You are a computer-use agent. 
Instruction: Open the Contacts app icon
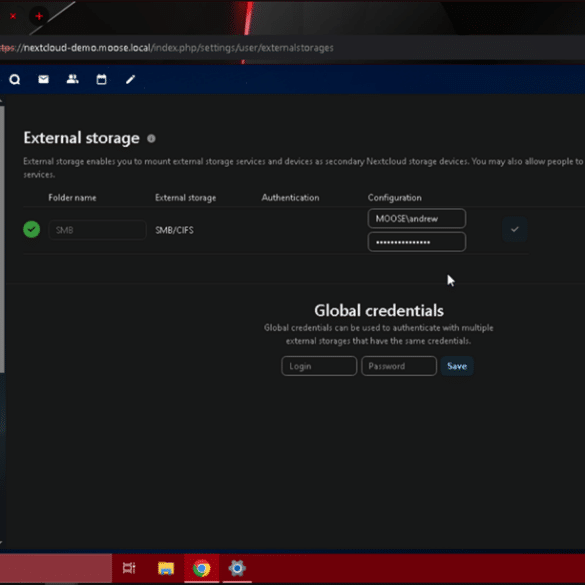(x=72, y=79)
